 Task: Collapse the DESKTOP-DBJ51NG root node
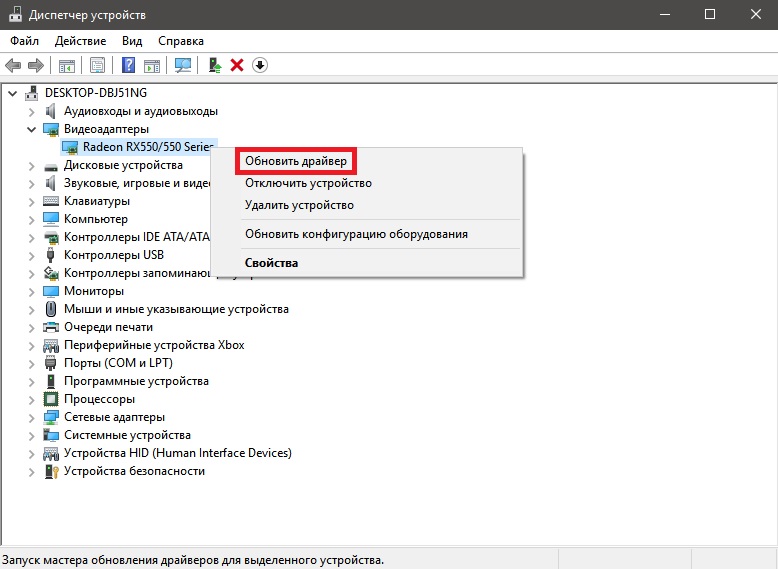coord(13,93)
